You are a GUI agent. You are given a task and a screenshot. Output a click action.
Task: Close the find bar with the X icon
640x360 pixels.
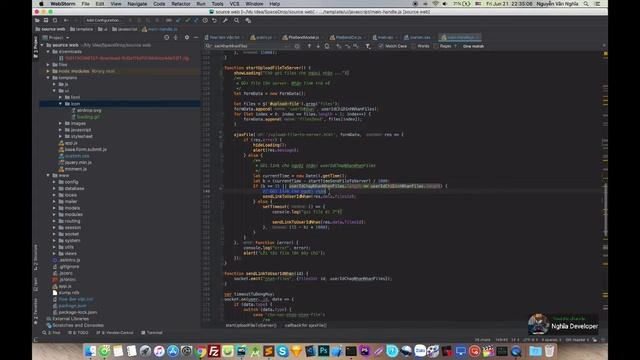(604, 46)
